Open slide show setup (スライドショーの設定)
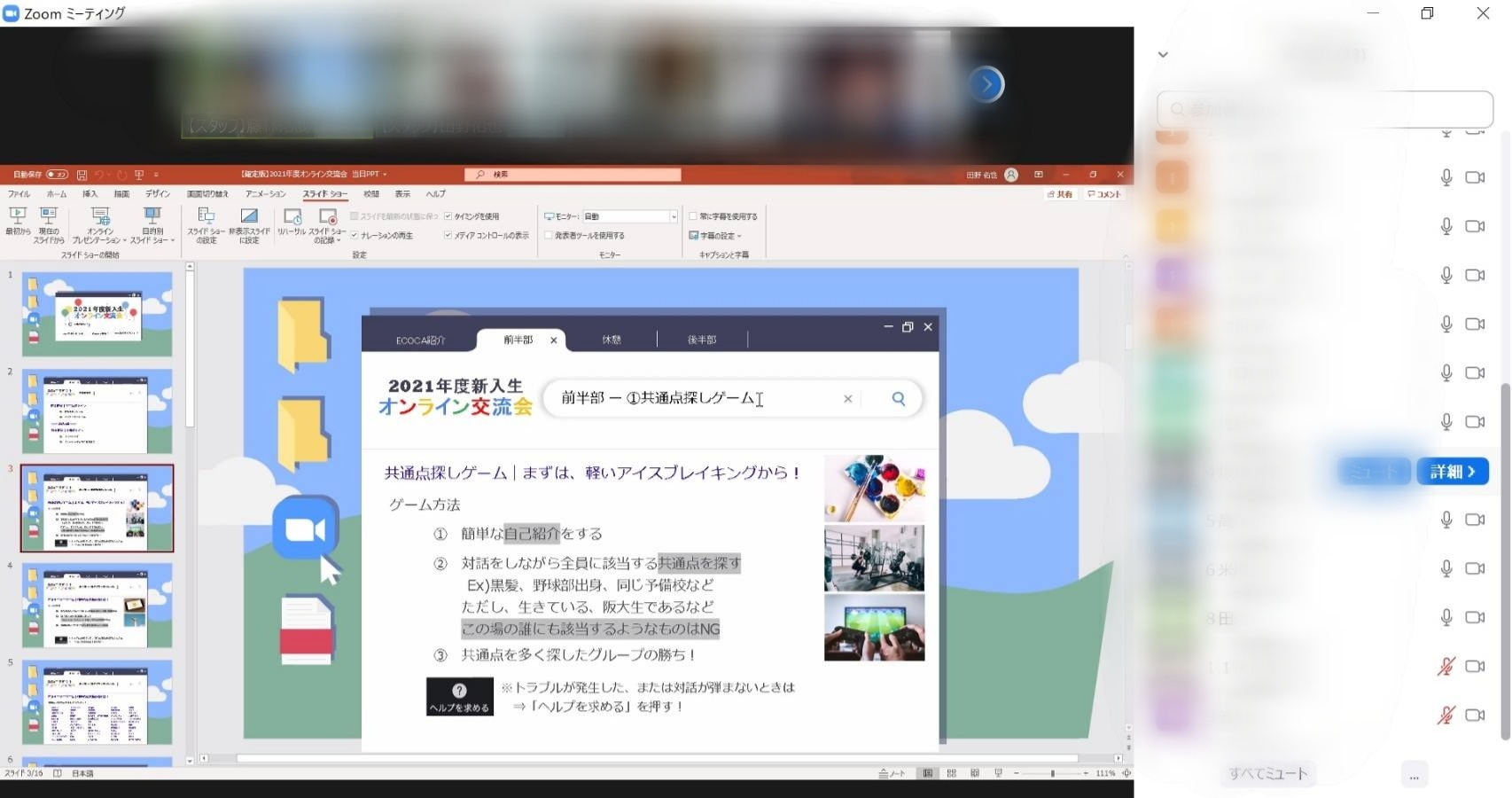The height and width of the screenshot is (798, 1512). tap(206, 227)
